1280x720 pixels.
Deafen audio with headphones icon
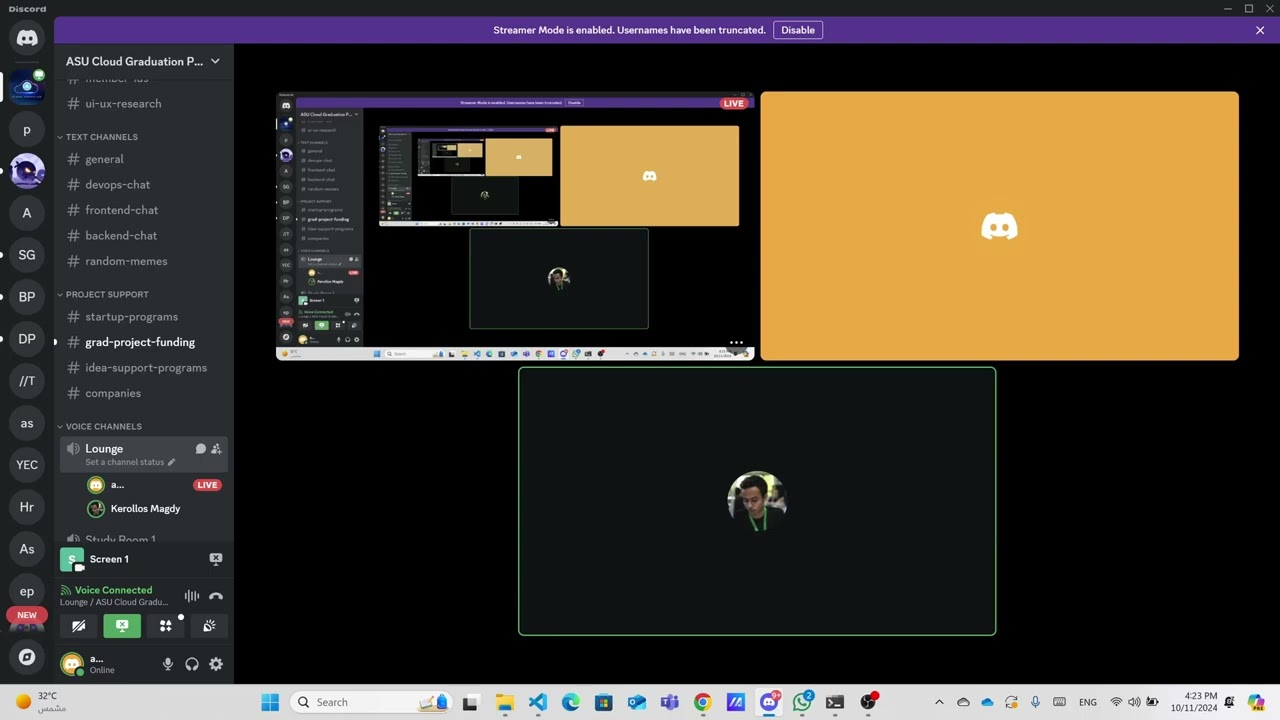(x=192, y=664)
